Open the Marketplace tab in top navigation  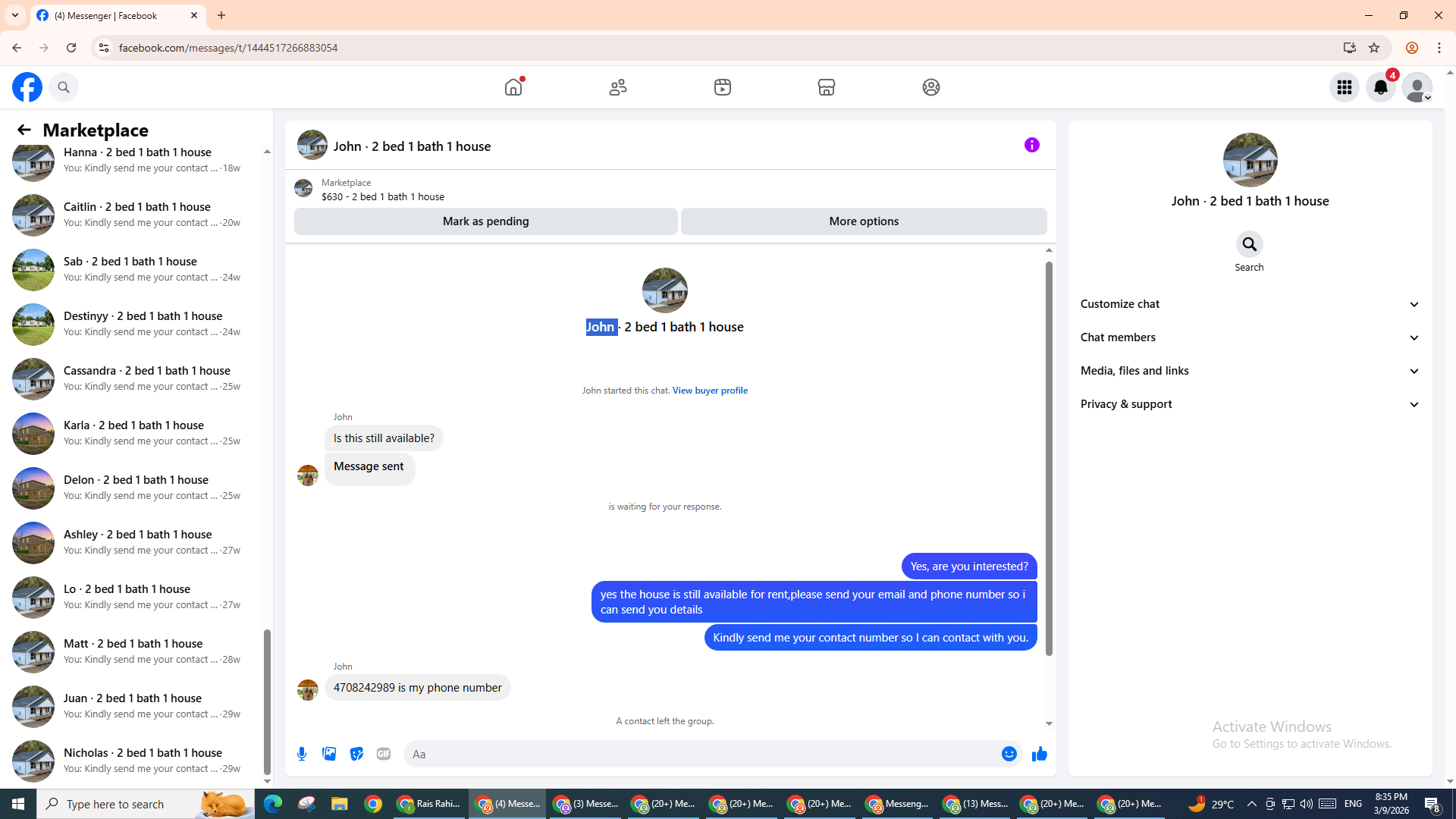[x=826, y=87]
